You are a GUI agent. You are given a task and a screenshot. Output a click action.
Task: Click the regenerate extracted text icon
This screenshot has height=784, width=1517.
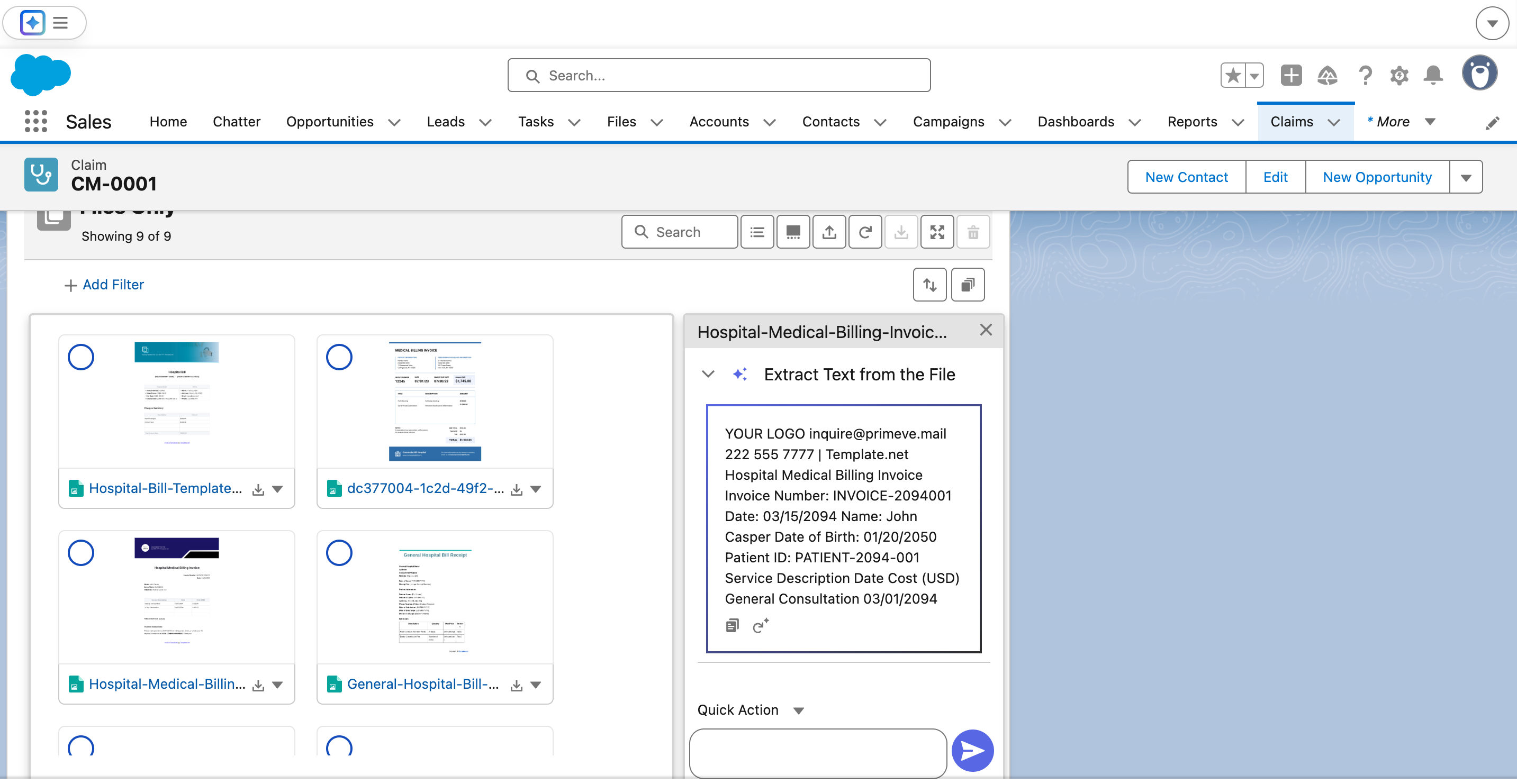760,627
